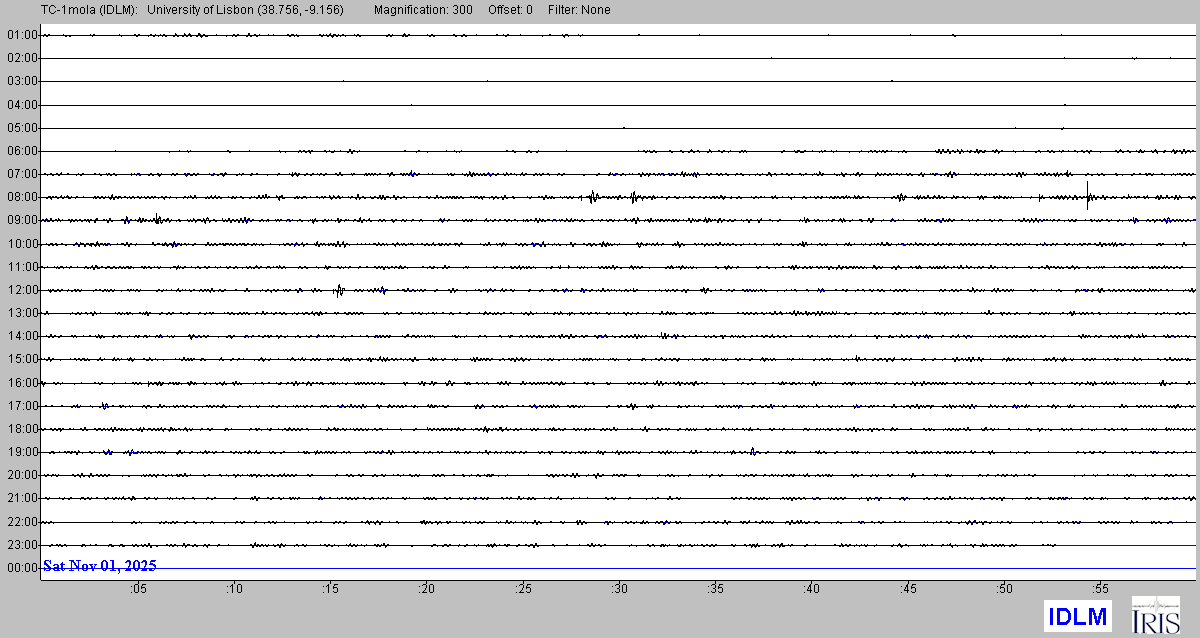Image resolution: width=1200 pixels, height=638 pixels.
Task: Click the Filter: None header text
Action: coord(579,10)
